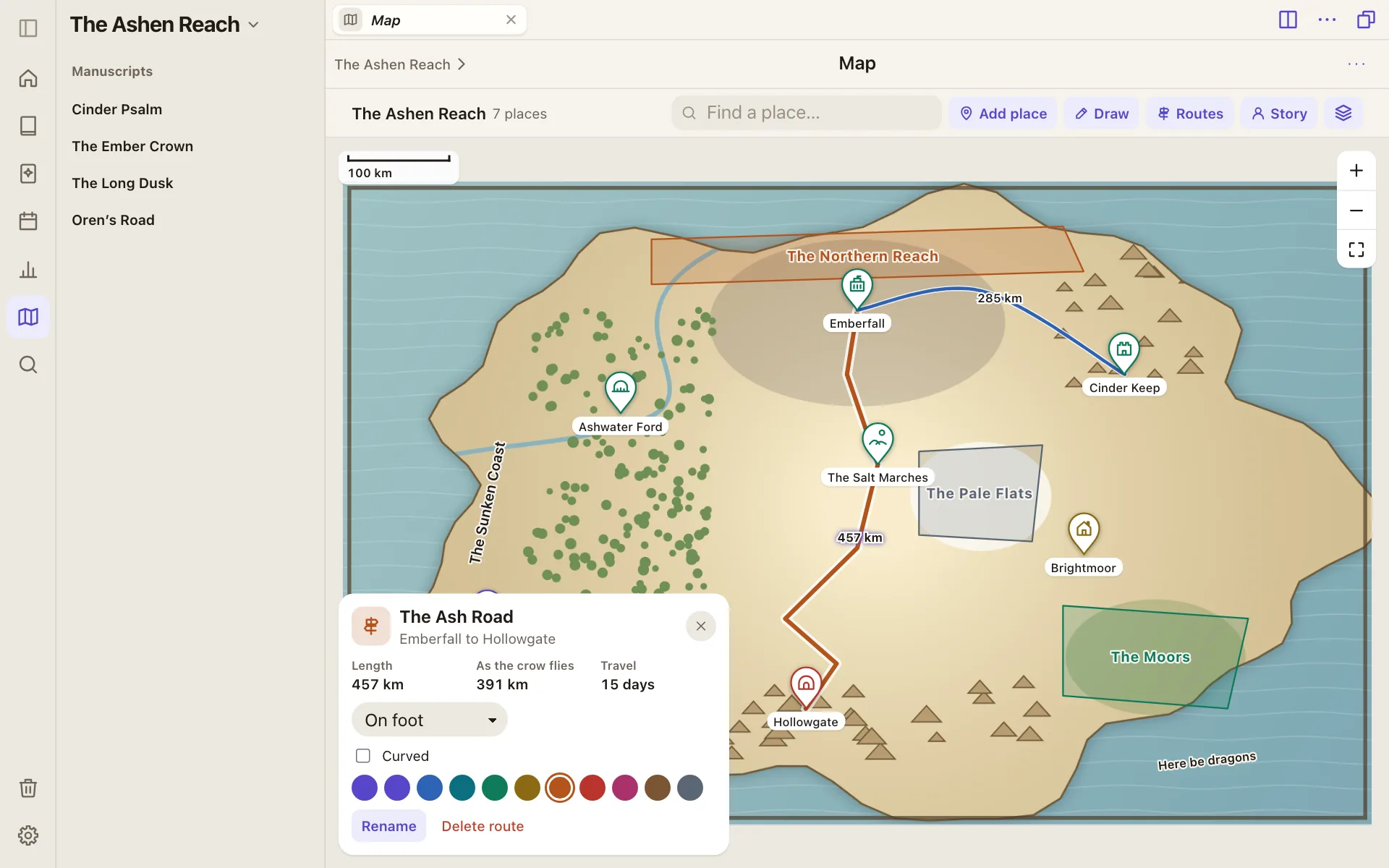Viewport: 1389px width, 868px height.
Task: Click the Cinder Keep map pin
Action: 1123,354
